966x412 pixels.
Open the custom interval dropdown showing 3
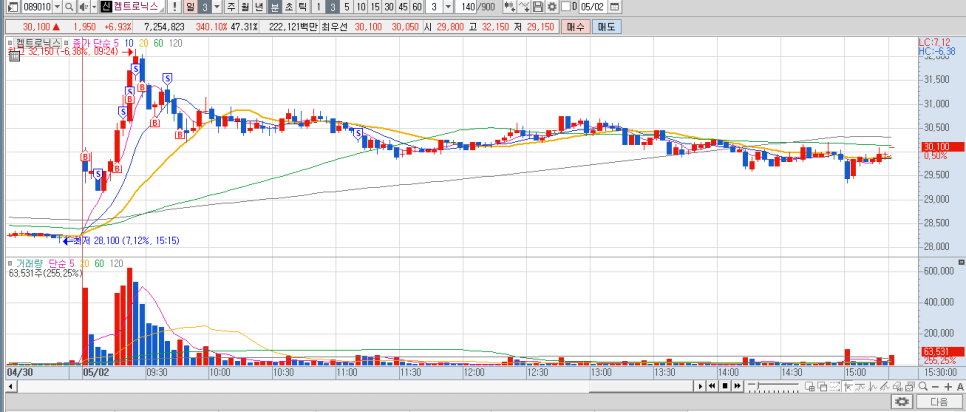[448, 7]
